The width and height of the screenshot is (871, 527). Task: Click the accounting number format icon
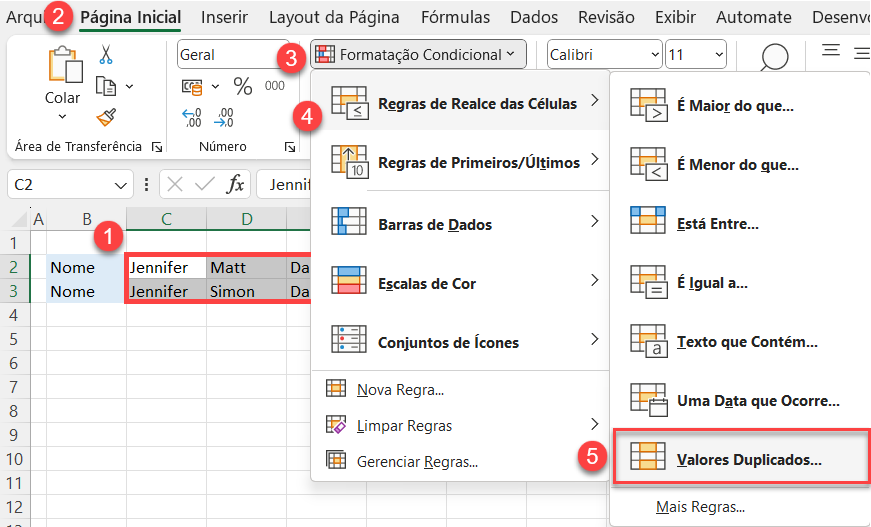192,87
